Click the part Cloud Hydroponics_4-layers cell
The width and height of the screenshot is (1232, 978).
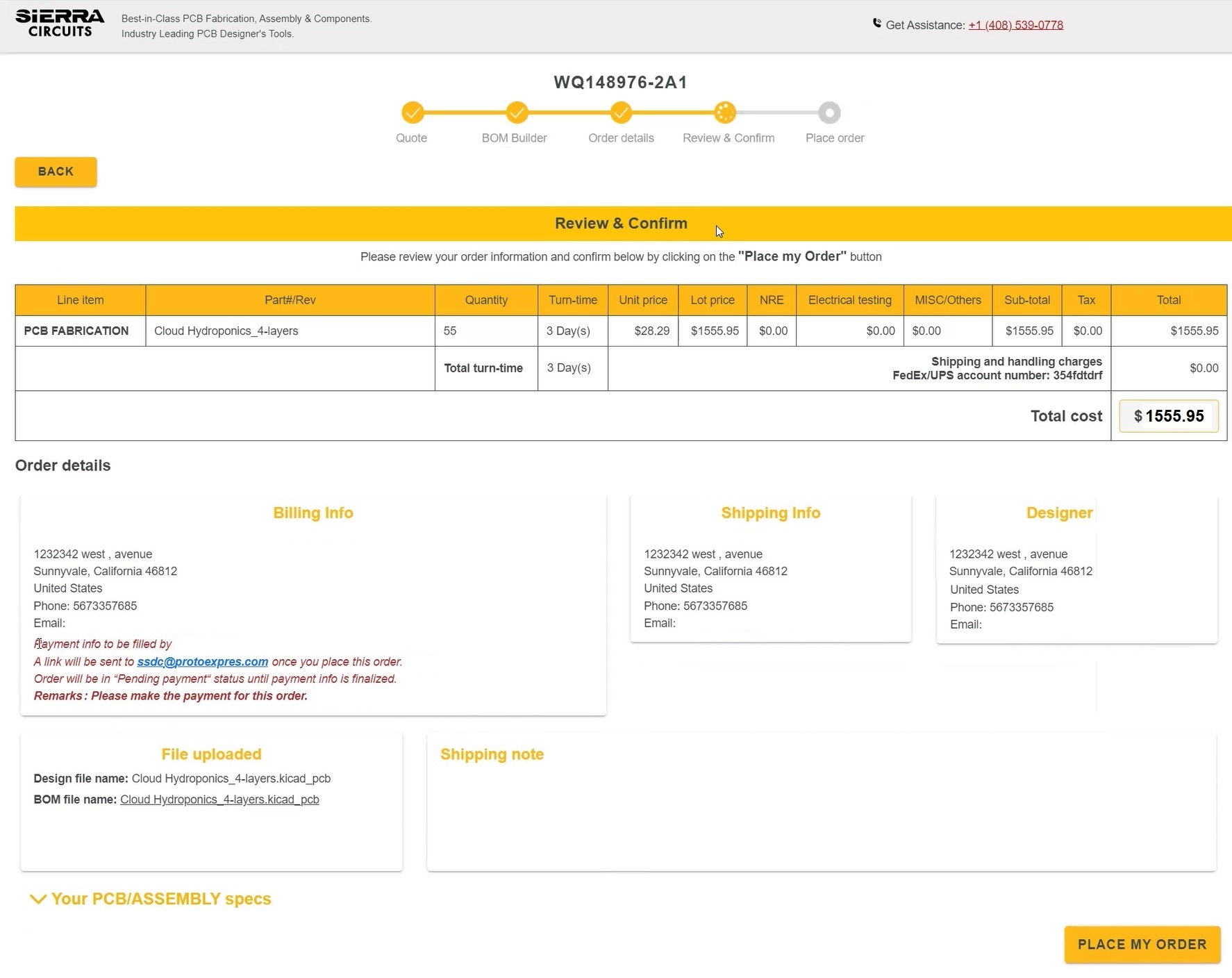[x=290, y=331]
